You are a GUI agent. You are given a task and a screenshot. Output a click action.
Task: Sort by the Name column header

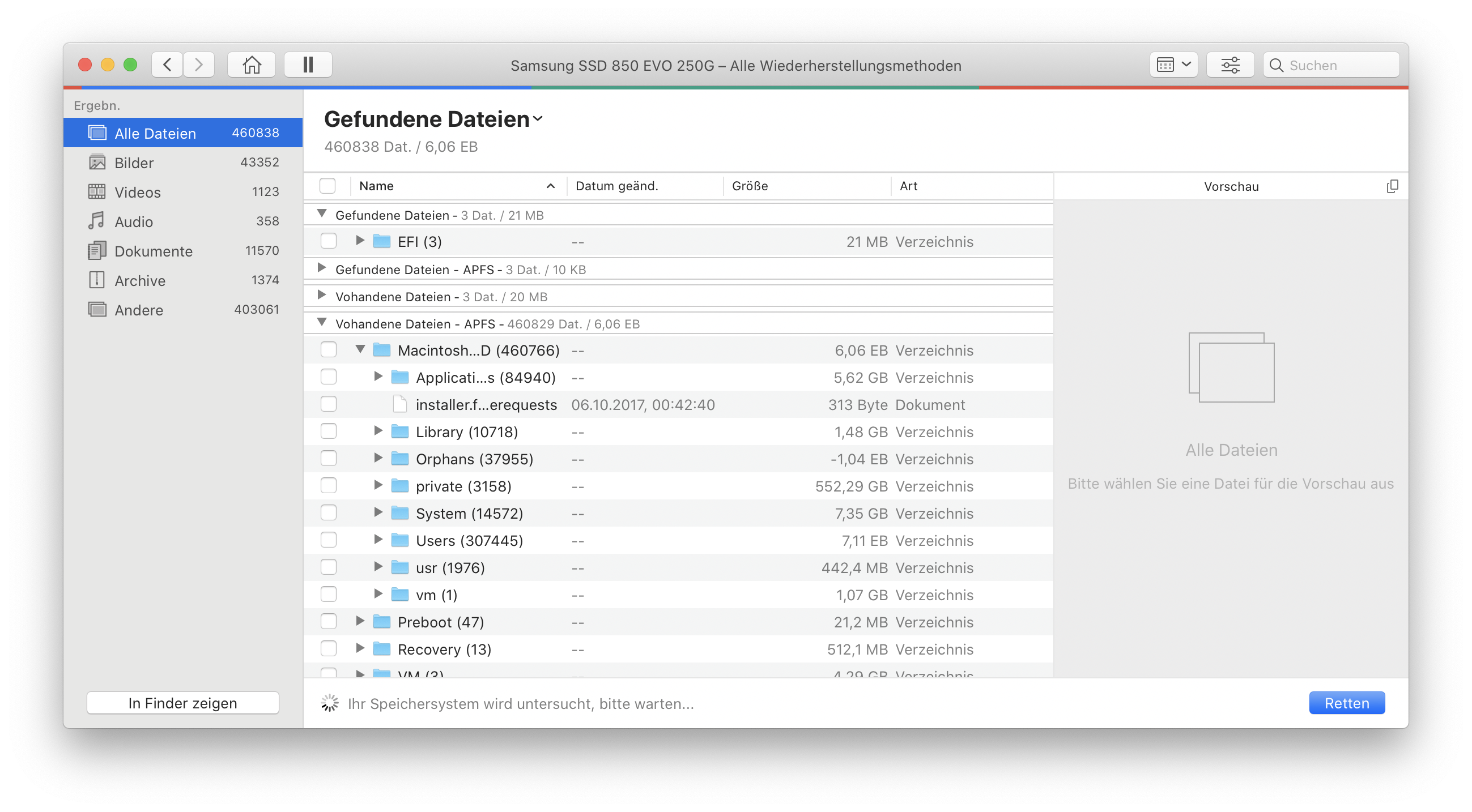coord(458,186)
